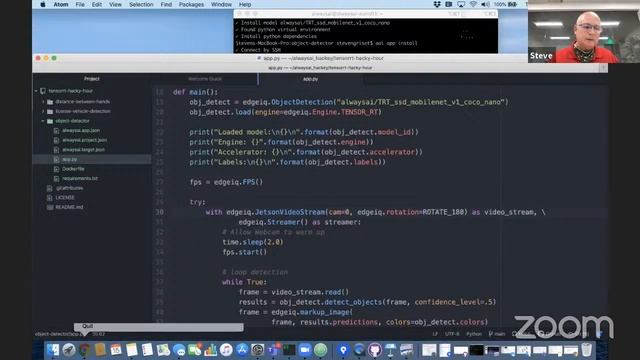
Task: Expand the license-vehicle-detection folder
Action: point(43,111)
